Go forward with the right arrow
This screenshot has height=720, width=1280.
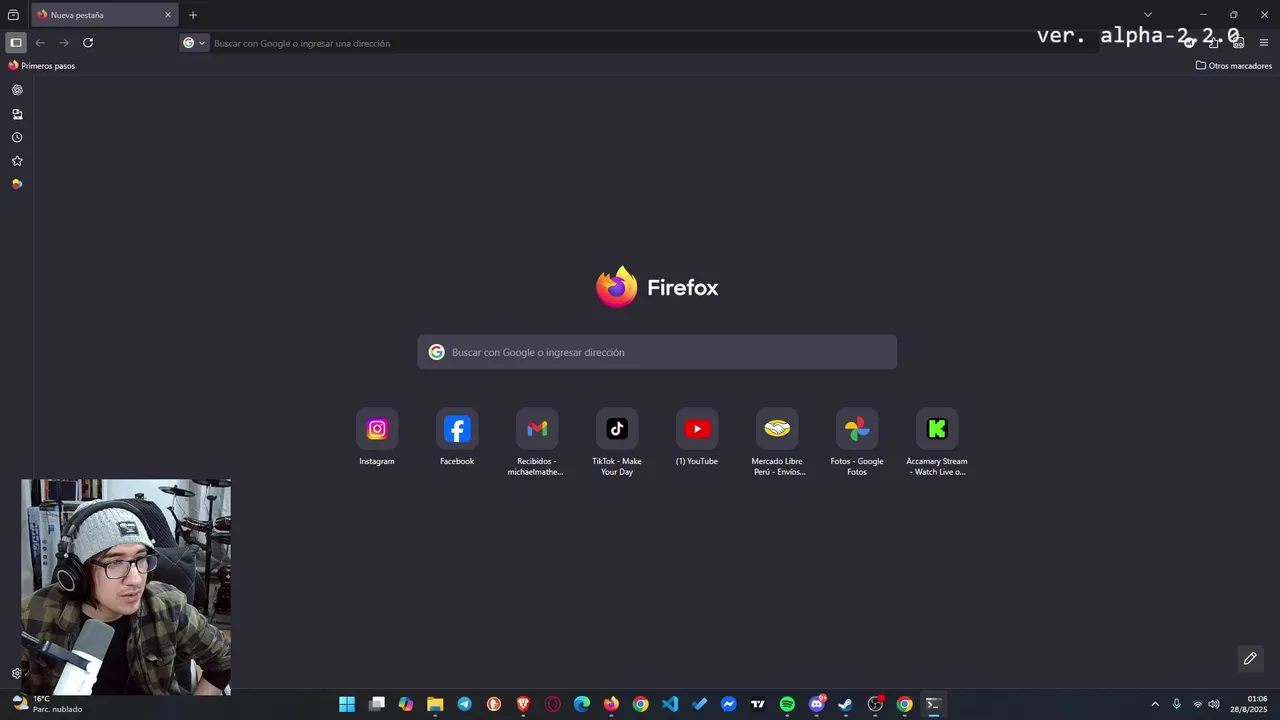(64, 43)
